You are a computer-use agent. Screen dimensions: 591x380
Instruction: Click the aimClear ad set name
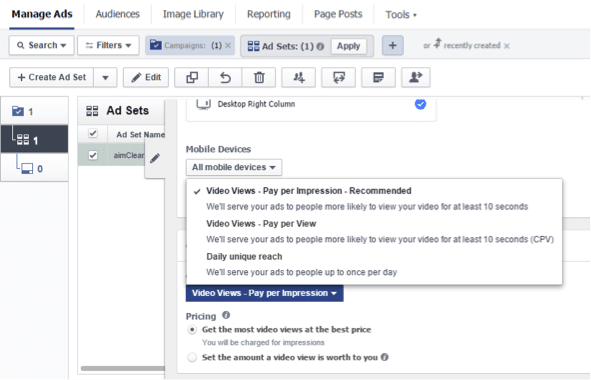point(129,155)
